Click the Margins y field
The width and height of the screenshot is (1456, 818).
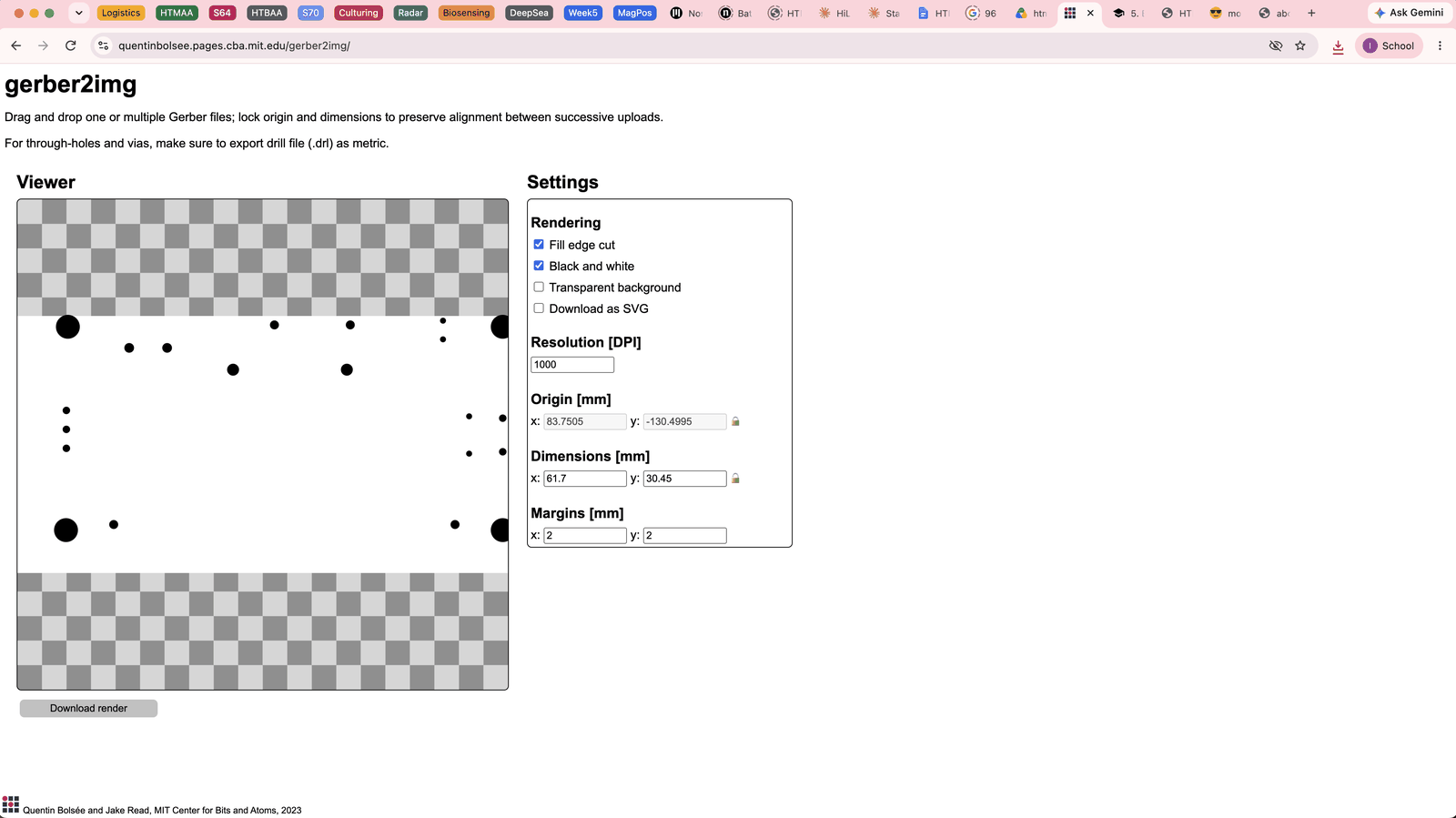pos(684,535)
